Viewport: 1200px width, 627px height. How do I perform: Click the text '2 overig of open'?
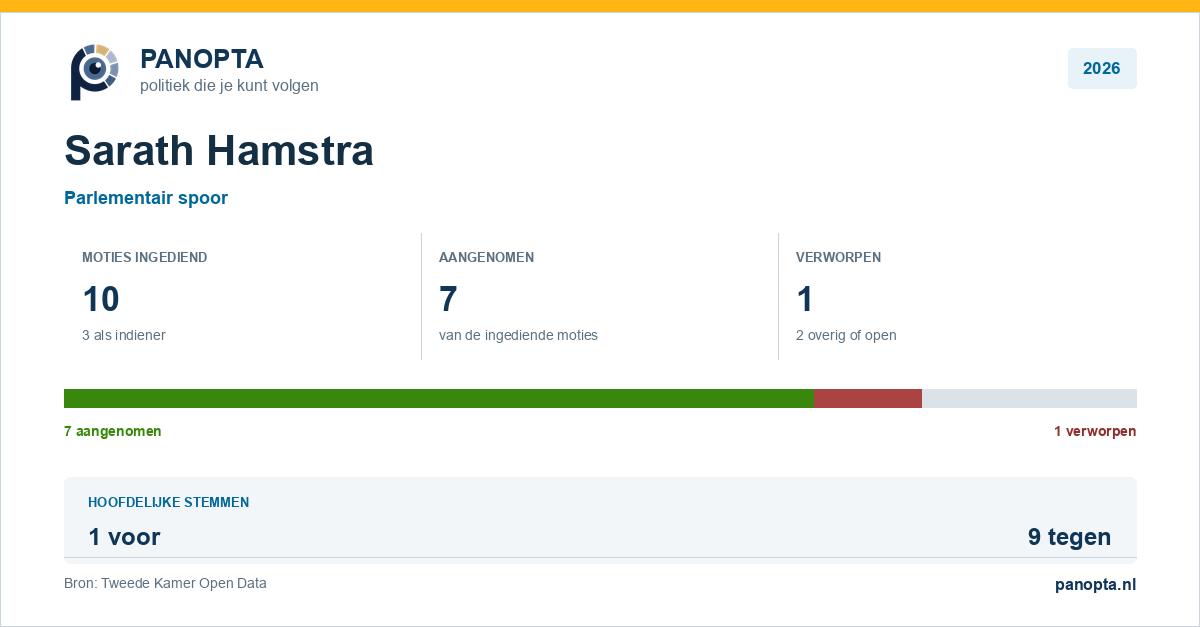coord(846,335)
